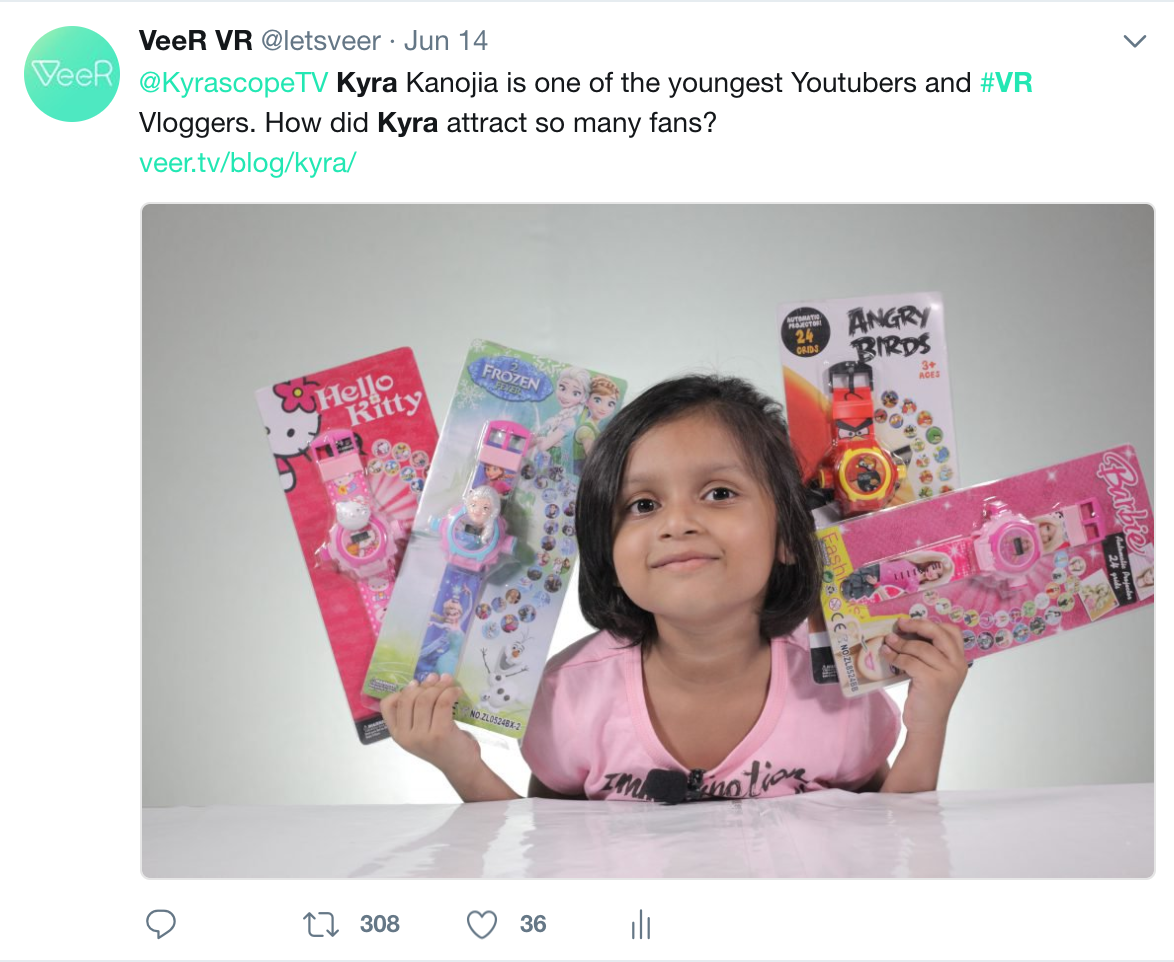The image size is (1174, 962).
Task: Like the tweet with the heart icon
Action: 481,925
